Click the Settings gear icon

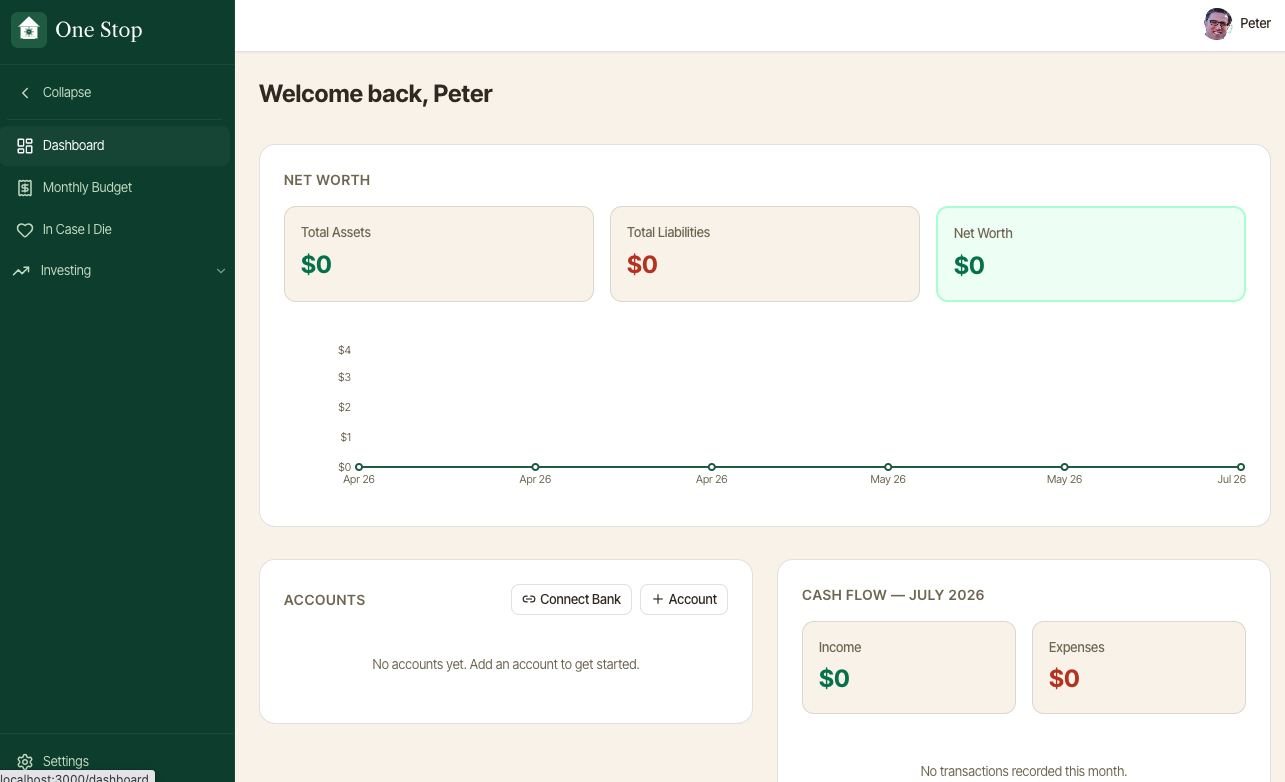point(25,762)
